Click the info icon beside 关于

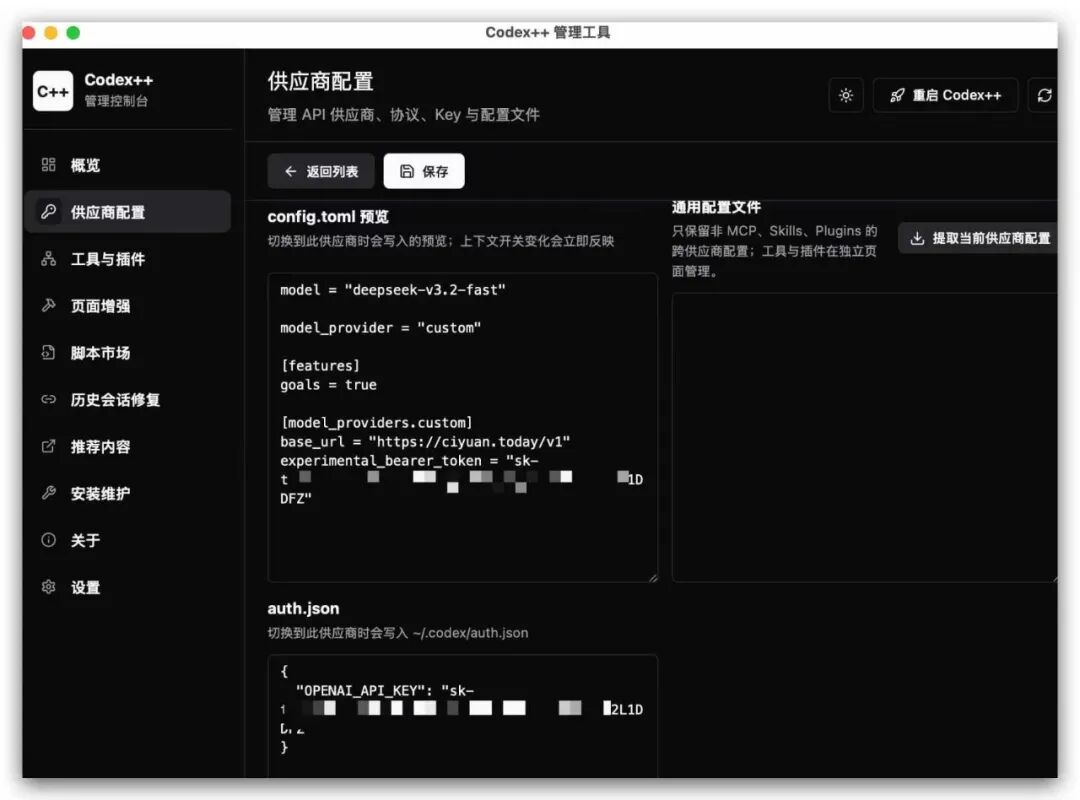click(x=48, y=540)
